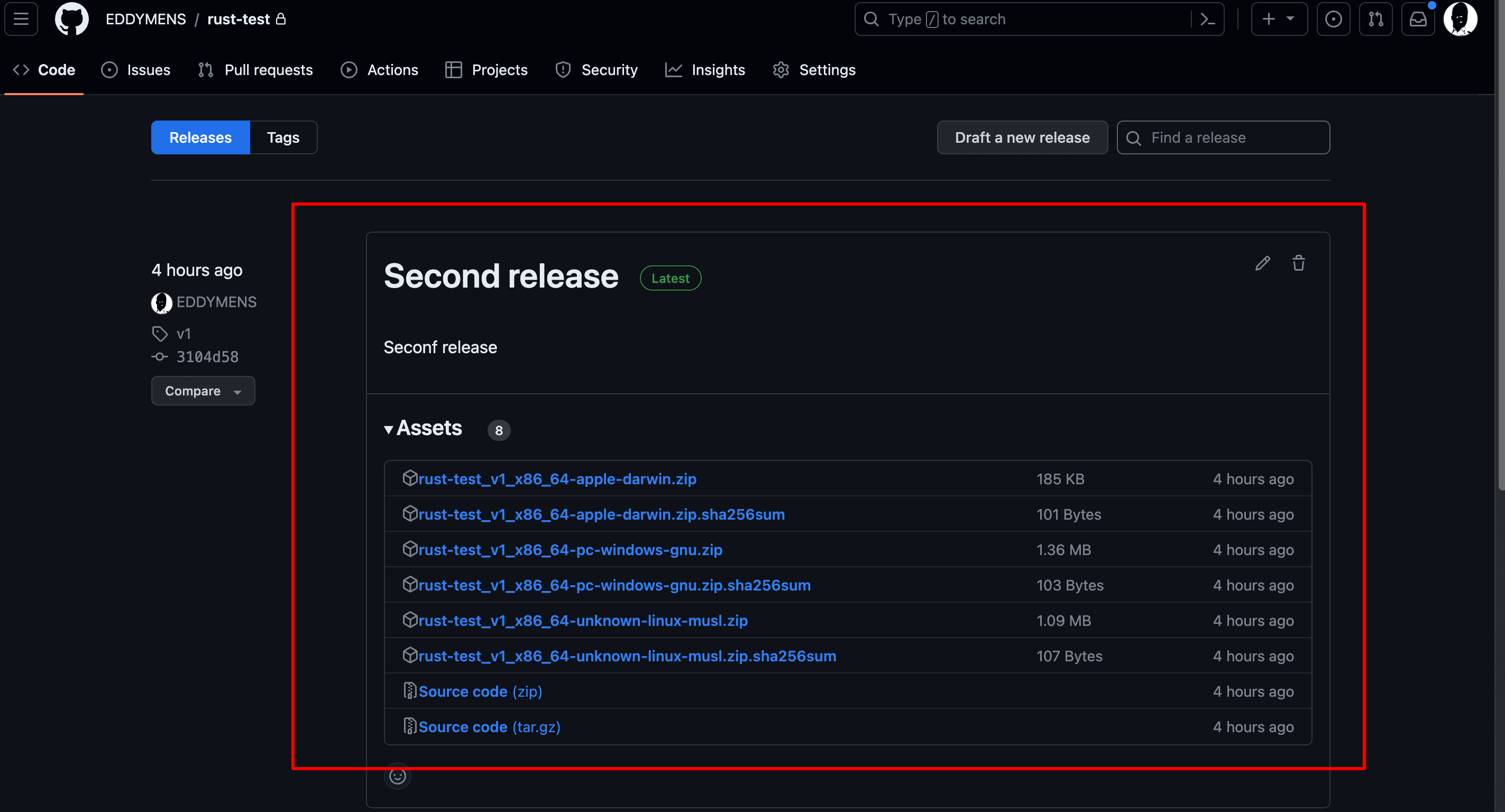Click the delete trash icon for release
1505x812 pixels.
pyautogui.click(x=1298, y=263)
